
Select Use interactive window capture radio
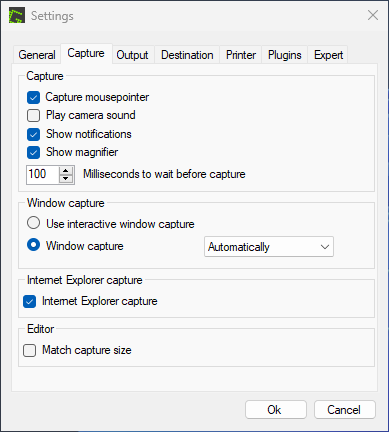[x=33, y=223]
